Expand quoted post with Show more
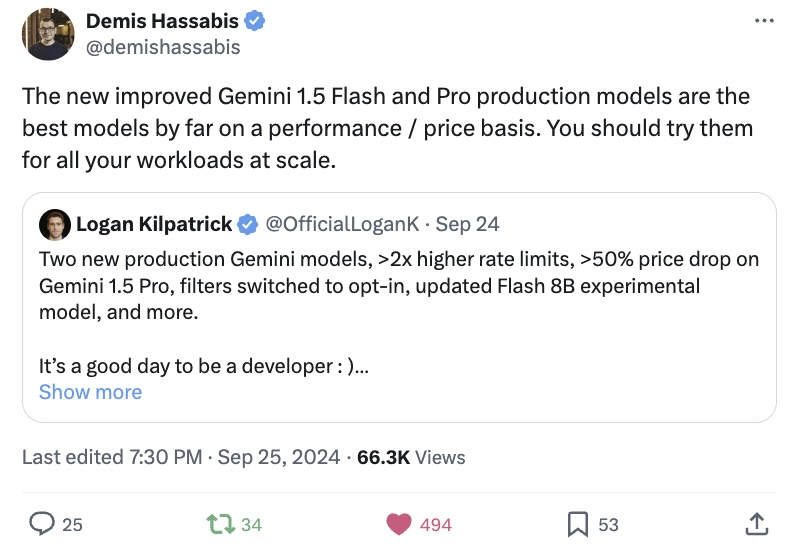This screenshot has height=554, width=798. point(91,392)
